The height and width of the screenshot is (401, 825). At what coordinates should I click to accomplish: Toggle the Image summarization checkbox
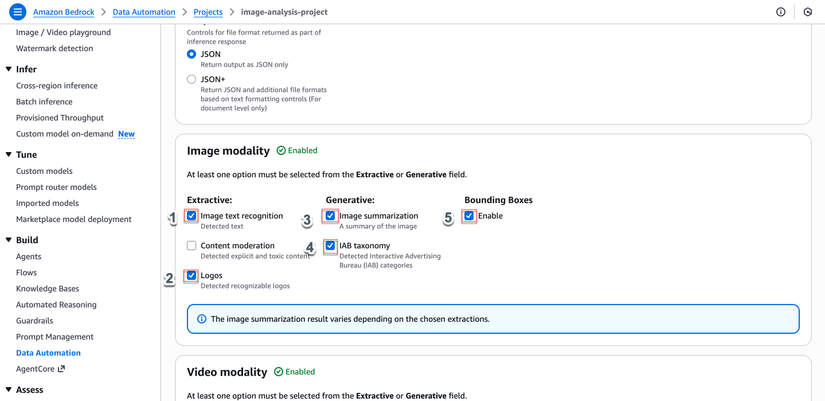coord(330,216)
